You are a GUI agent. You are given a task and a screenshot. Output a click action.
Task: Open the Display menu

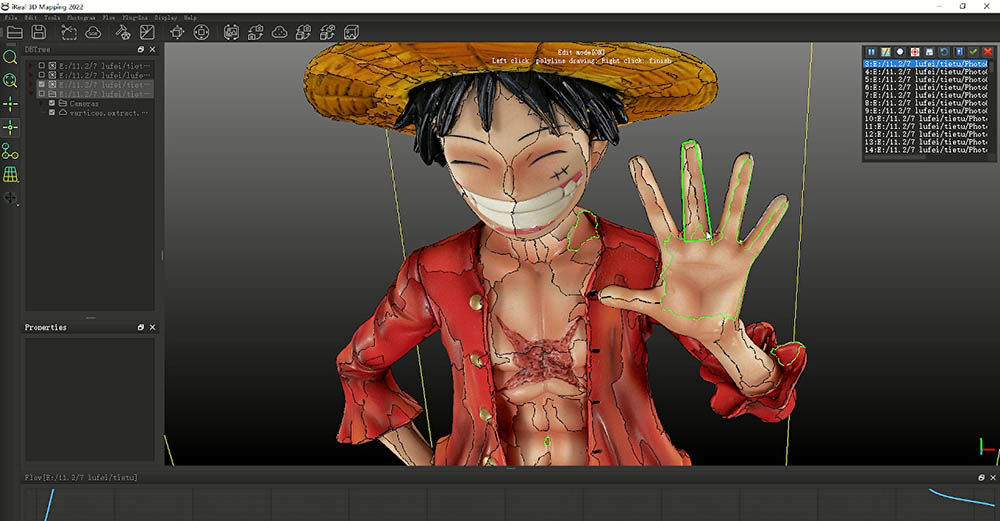click(x=166, y=18)
